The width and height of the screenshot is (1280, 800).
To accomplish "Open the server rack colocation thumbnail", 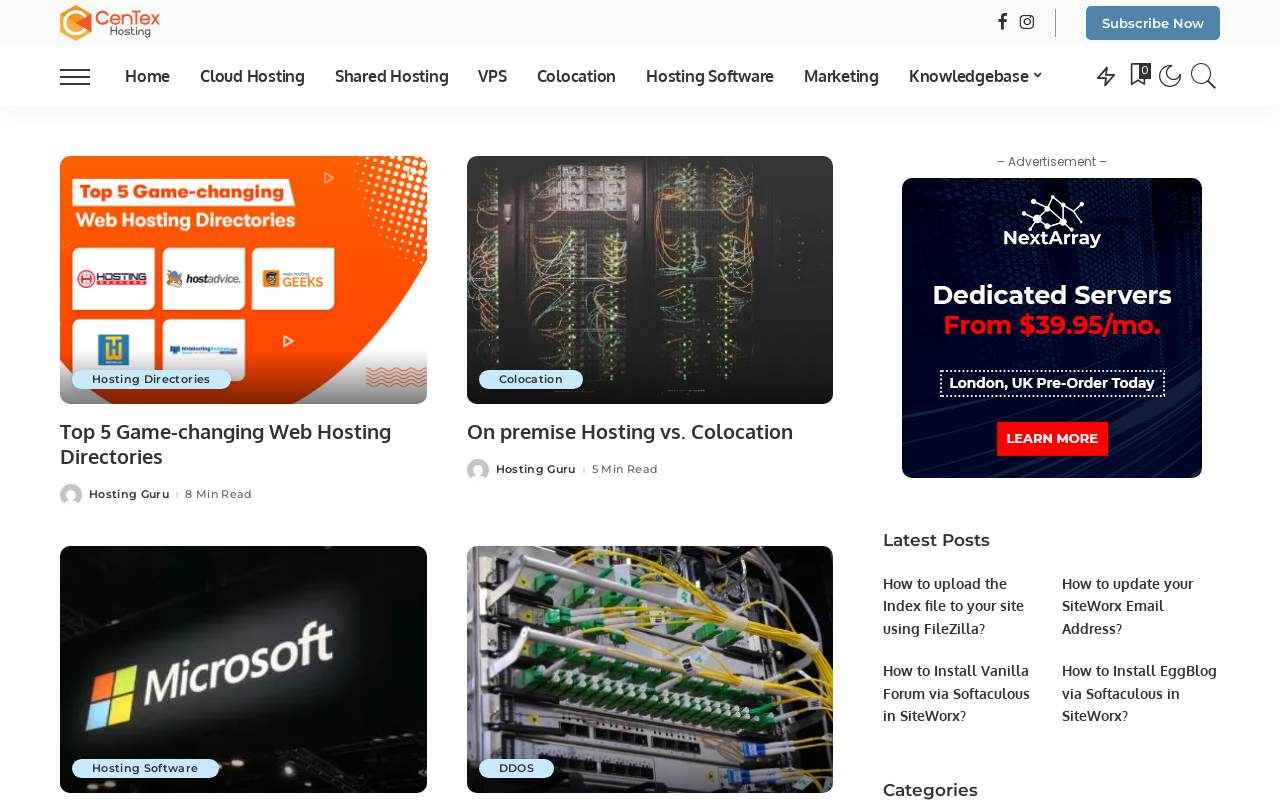I will click(650, 280).
